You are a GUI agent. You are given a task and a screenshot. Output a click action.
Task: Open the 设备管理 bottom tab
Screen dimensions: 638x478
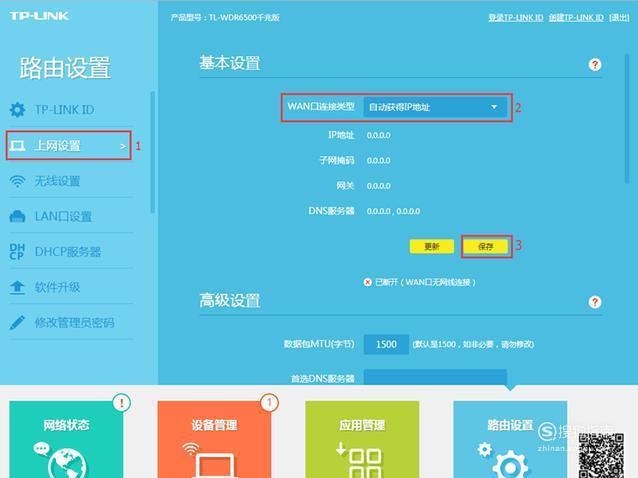pyautogui.click(x=214, y=440)
